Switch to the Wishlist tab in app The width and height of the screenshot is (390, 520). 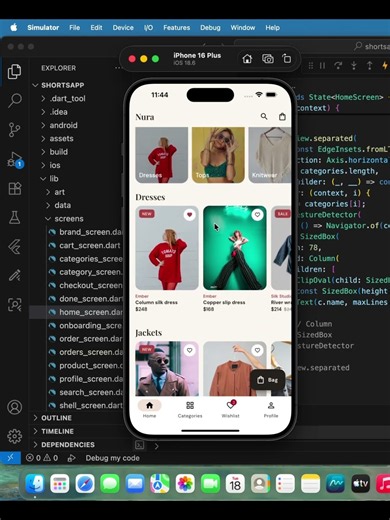[x=230, y=409]
